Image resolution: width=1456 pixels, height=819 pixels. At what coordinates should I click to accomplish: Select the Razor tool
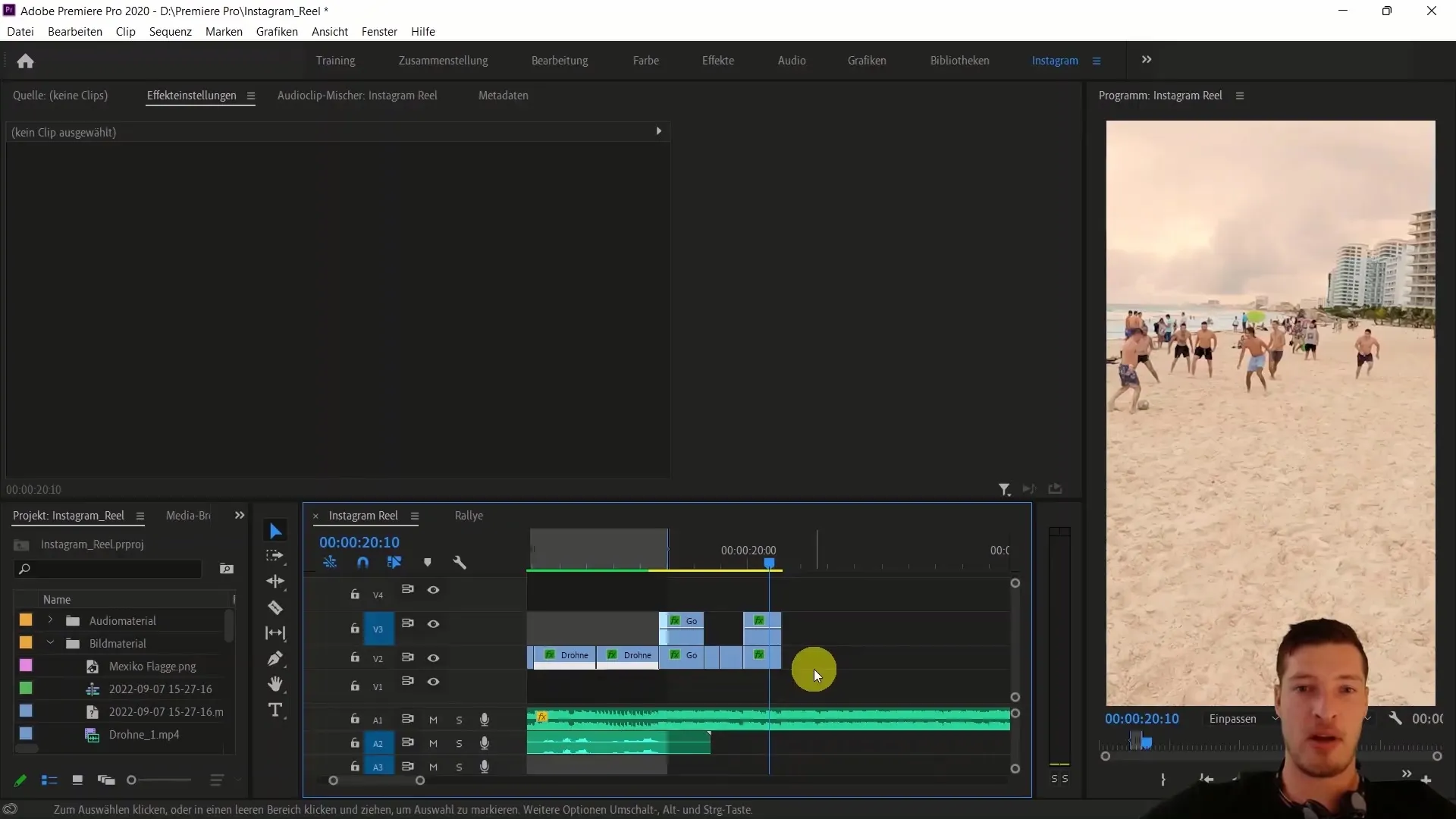(x=275, y=607)
